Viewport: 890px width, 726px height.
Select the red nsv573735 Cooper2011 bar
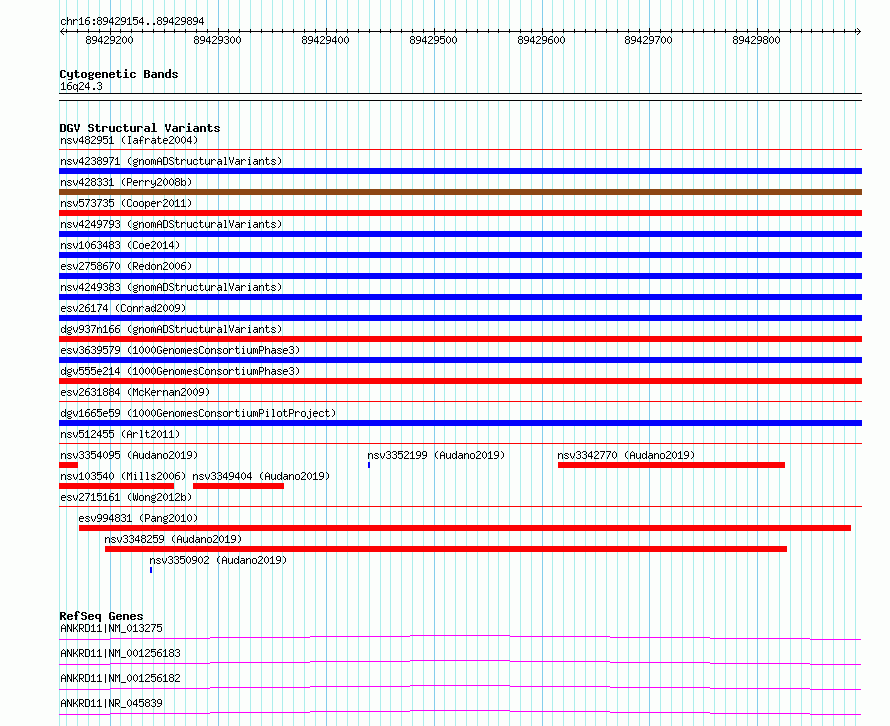(x=460, y=213)
